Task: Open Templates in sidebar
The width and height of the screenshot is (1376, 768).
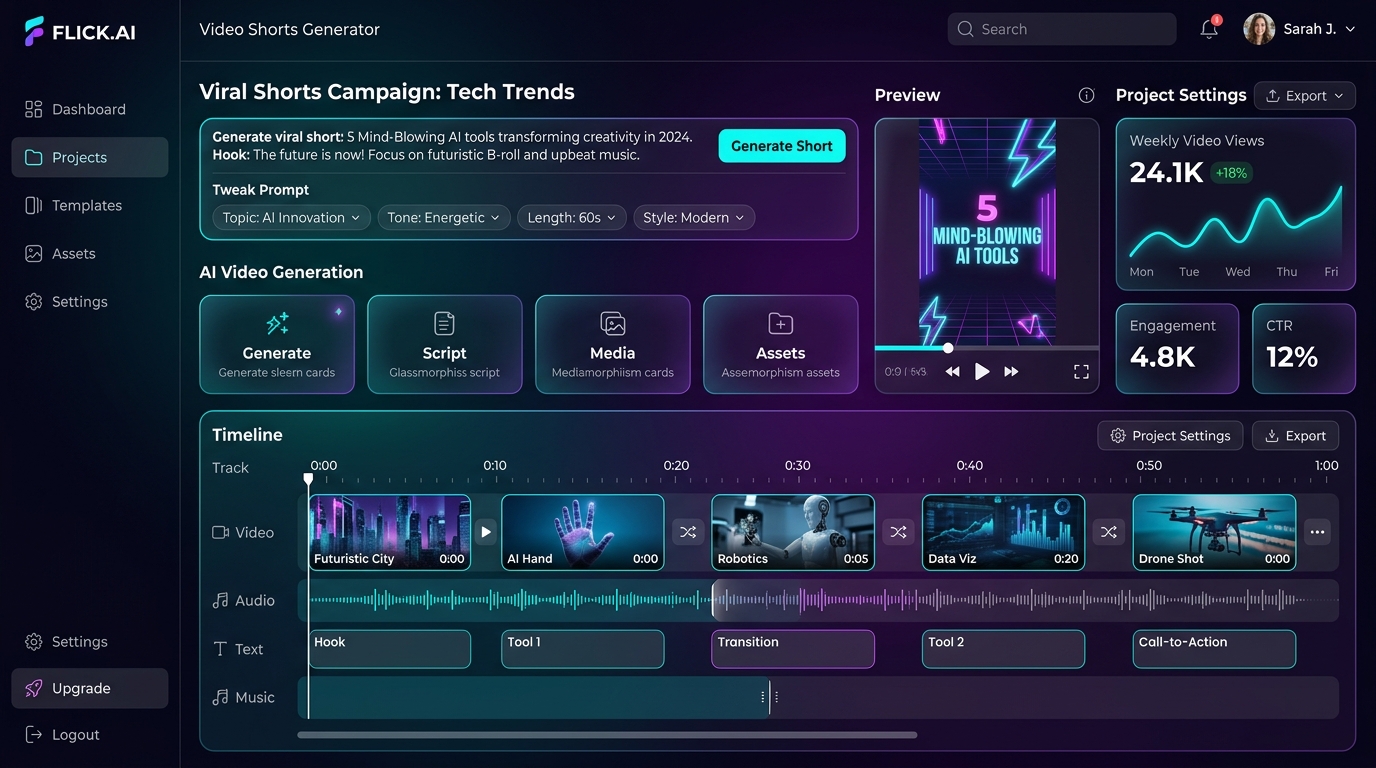Action: 89,205
